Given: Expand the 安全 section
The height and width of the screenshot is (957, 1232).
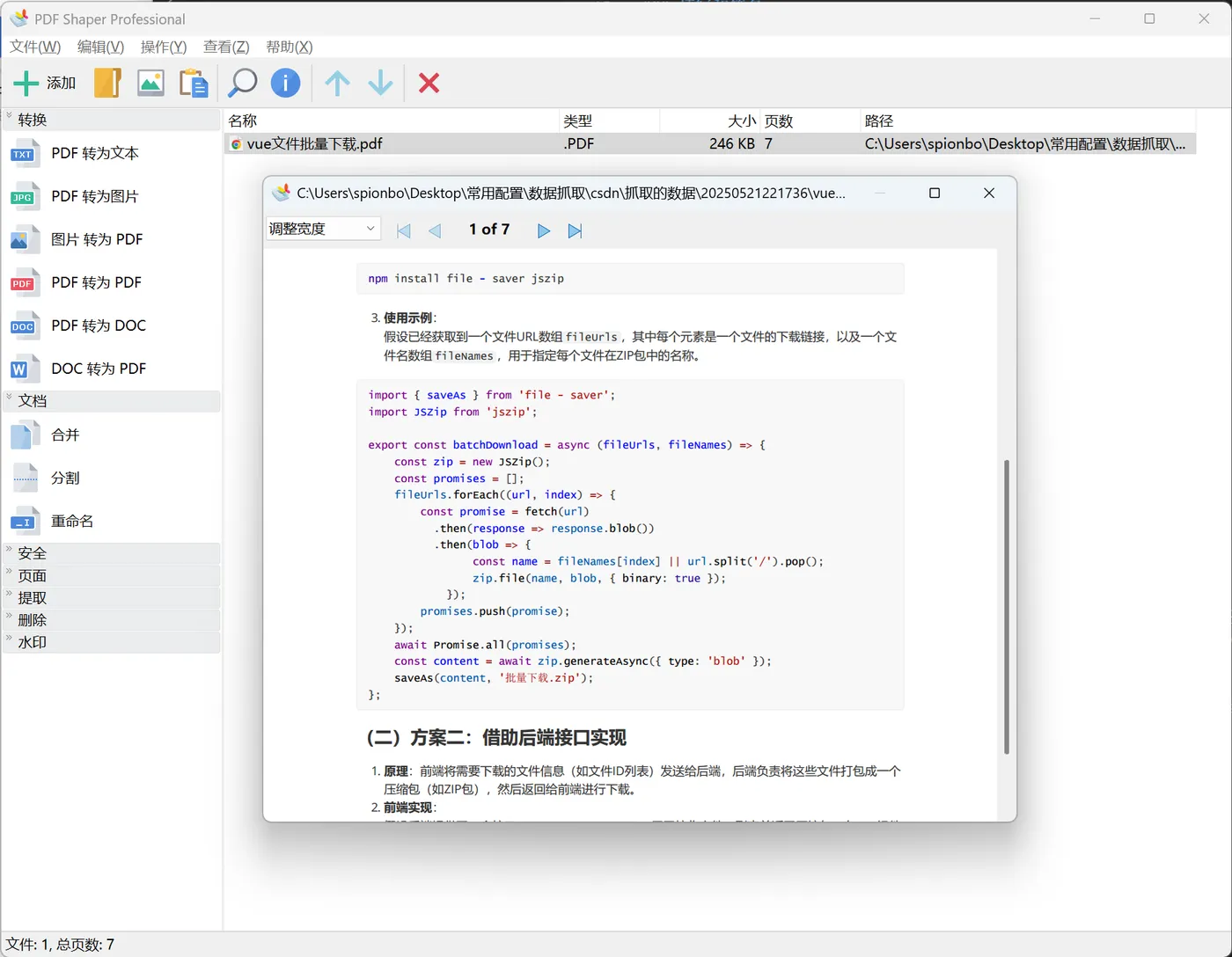Looking at the screenshot, I should (x=112, y=553).
